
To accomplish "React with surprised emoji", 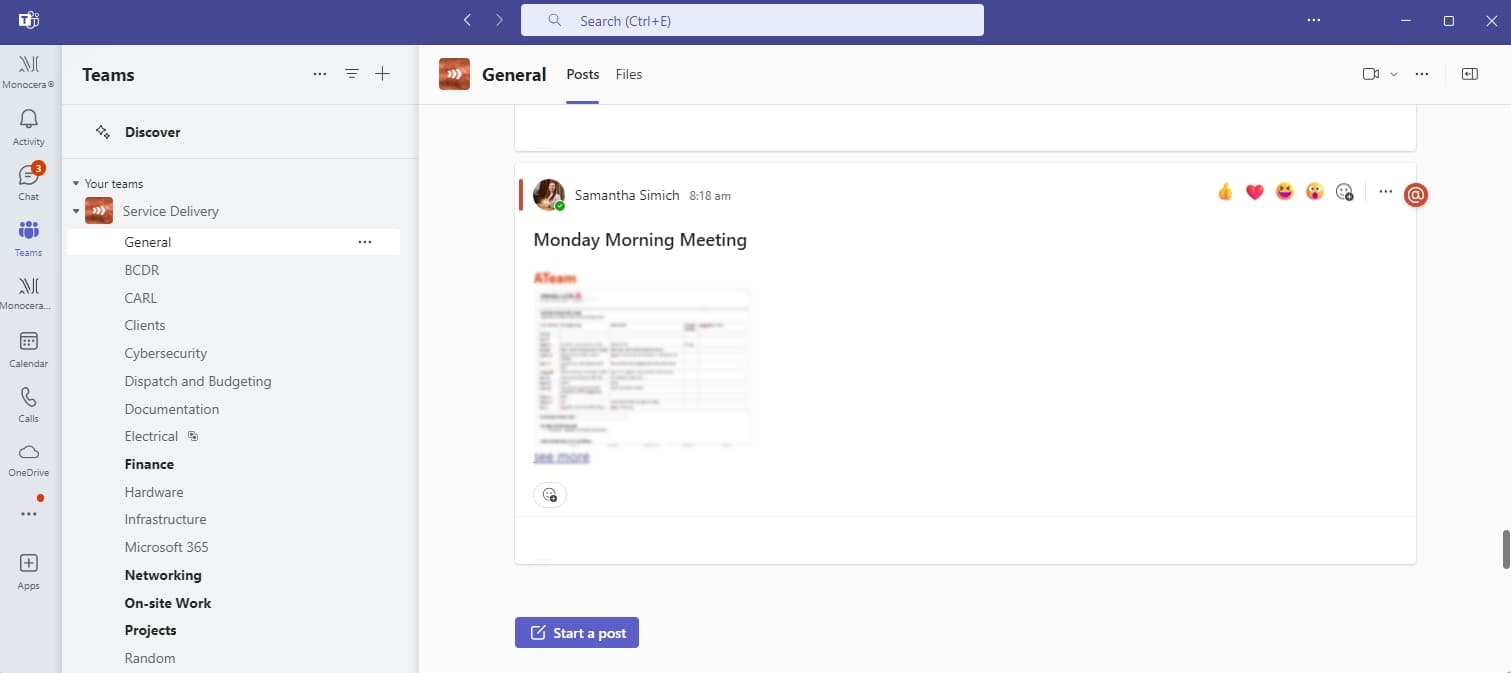I will (1315, 191).
